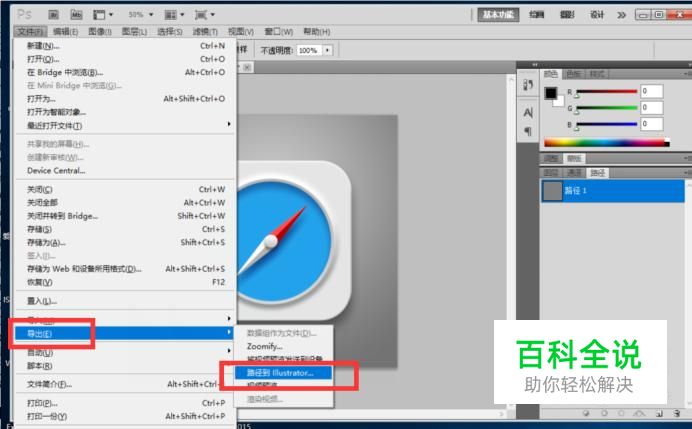Switch to the 绘画 workspace
Viewport: 692px width, 429px height.
537,15
